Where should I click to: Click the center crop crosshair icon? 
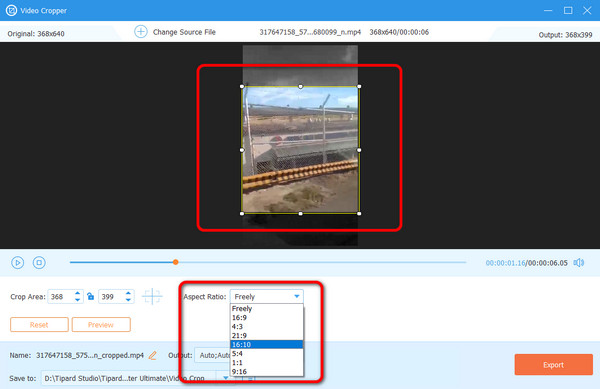pyautogui.click(x=152, y=296)
